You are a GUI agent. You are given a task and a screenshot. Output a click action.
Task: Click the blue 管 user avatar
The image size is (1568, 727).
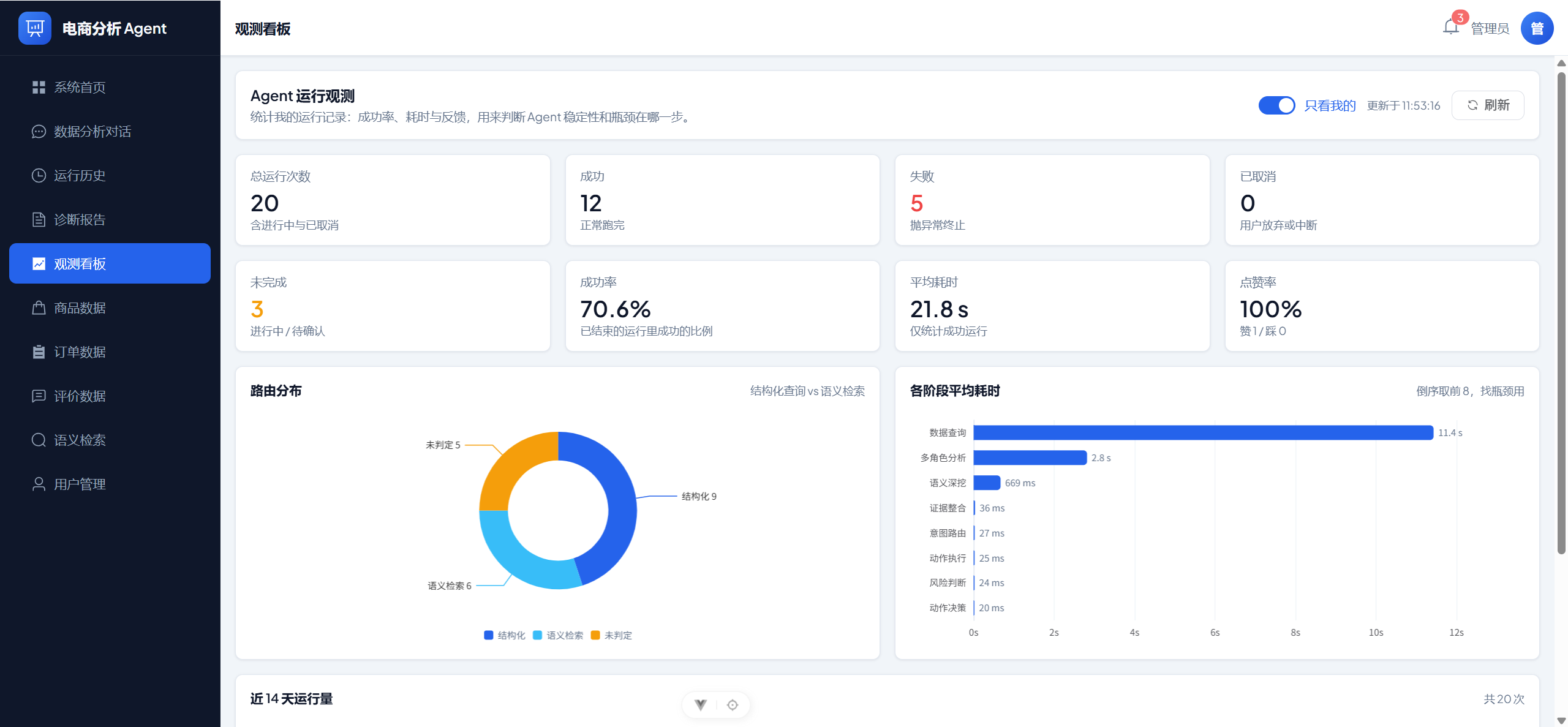(x=1537, y=28)
